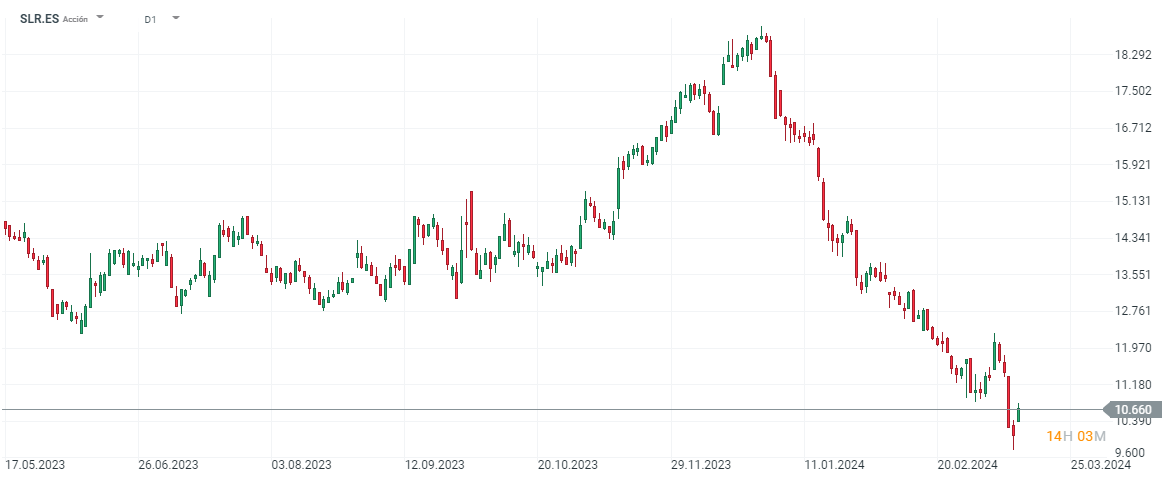Click the latest green candlestick on chart
This screenshot has height=482, width=1175.
[x=1019, y=412]
